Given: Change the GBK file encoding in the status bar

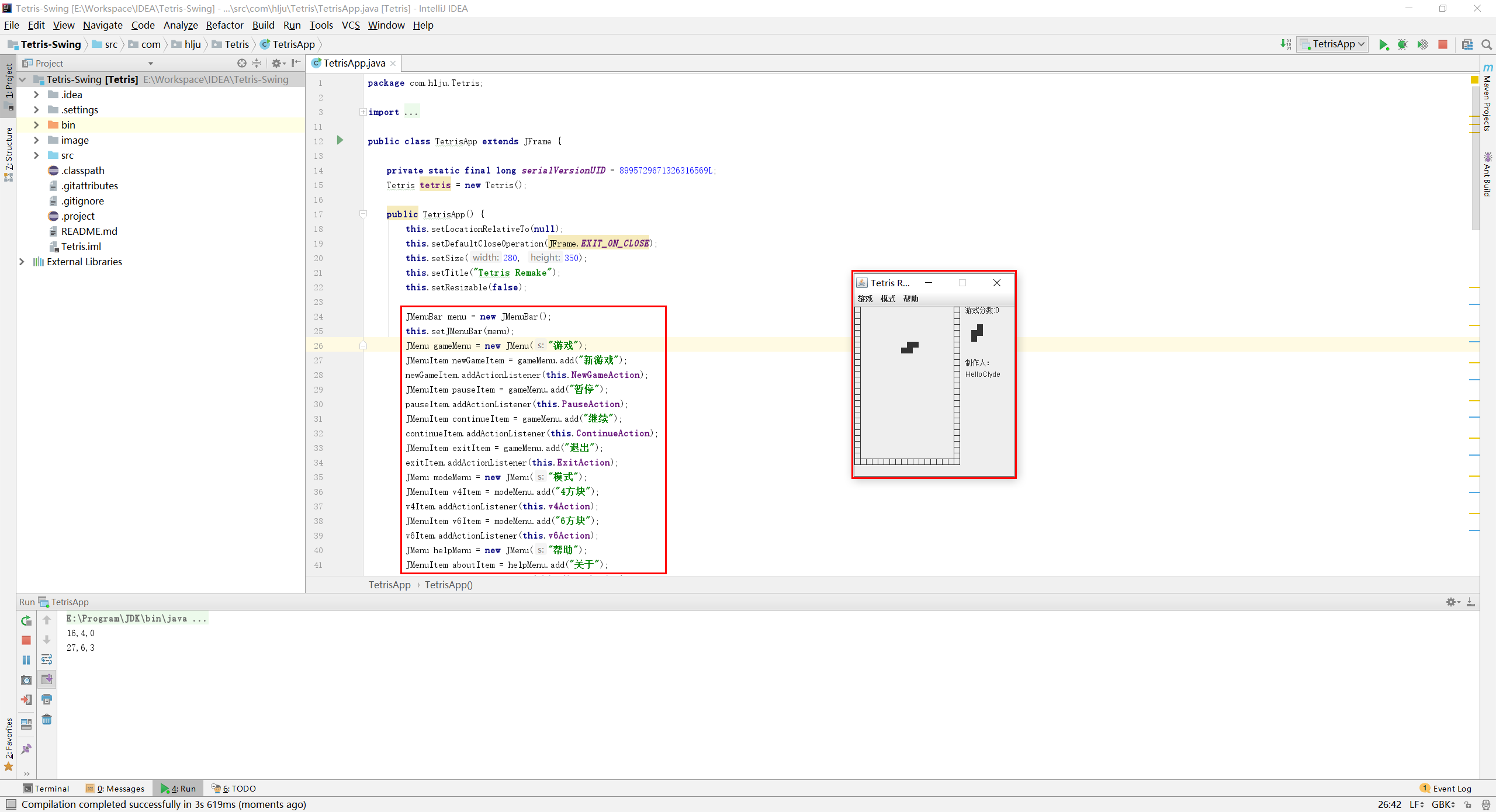Looking at the screenshot, I should coord(1443,804).
